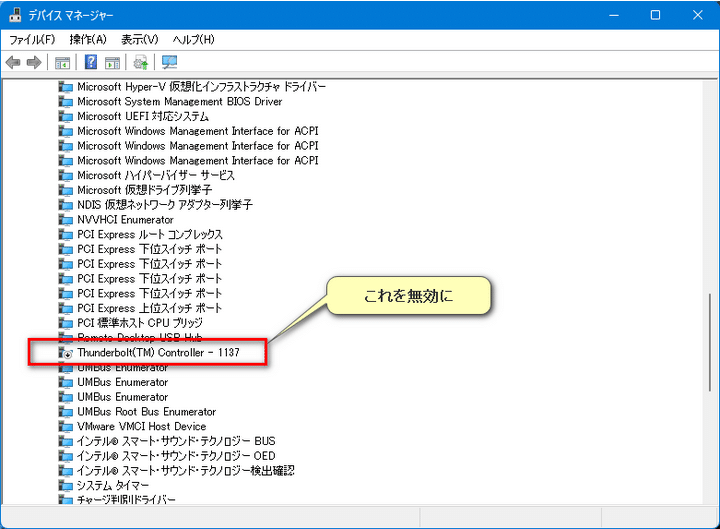Select Thunderbolt(TM) Controller - 1137 device
Image resolution: width=720 pixels, height=529 pixels.
(x=158, y=352)
